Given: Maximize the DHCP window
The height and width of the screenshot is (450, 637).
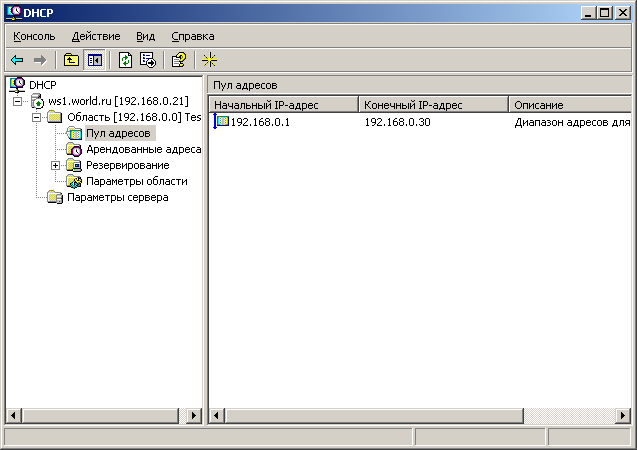Looking at the screenshot, I should tap(604, 13).
